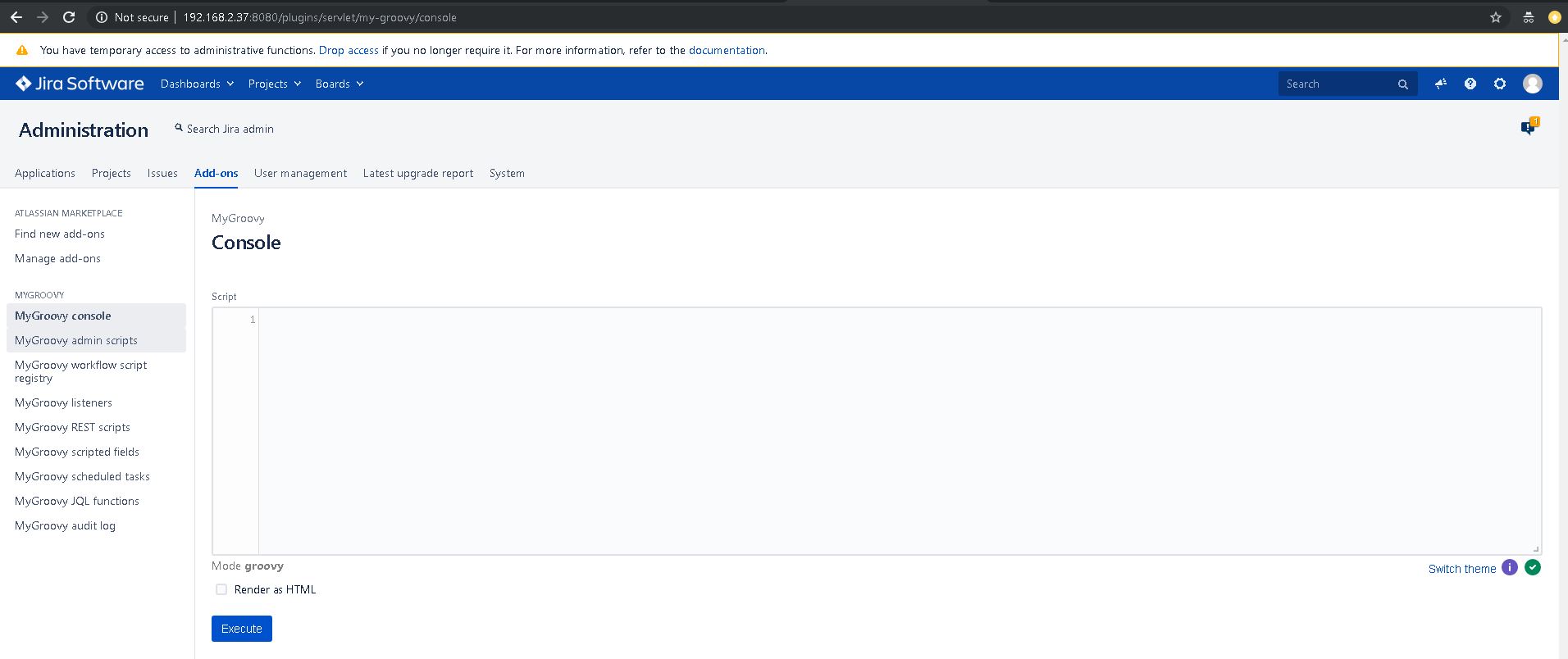Screen dimensions: 1568x659
Task: Click the purple info icon near Switch theme
Action: 1510,567
